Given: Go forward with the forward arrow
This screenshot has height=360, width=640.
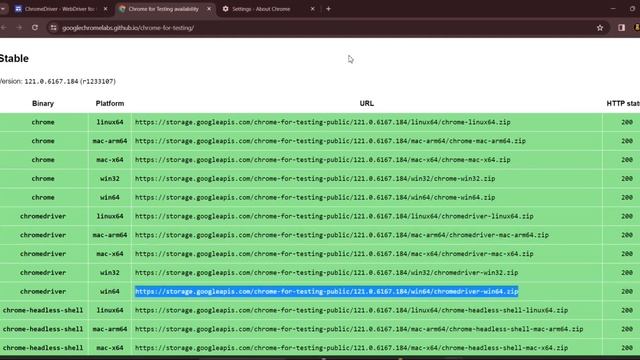Looking at the screenshot, I should (x=19, y=27).
